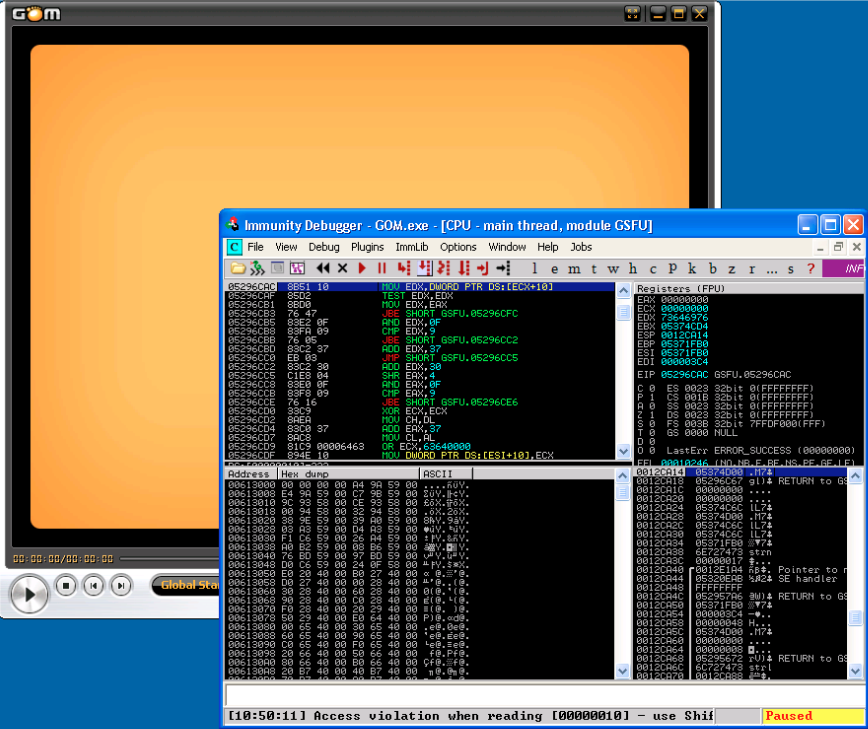The height and width of the screenshot is (729, 868).
Task: Show CPU window with 'c' button
Action: tap(653, 269)
